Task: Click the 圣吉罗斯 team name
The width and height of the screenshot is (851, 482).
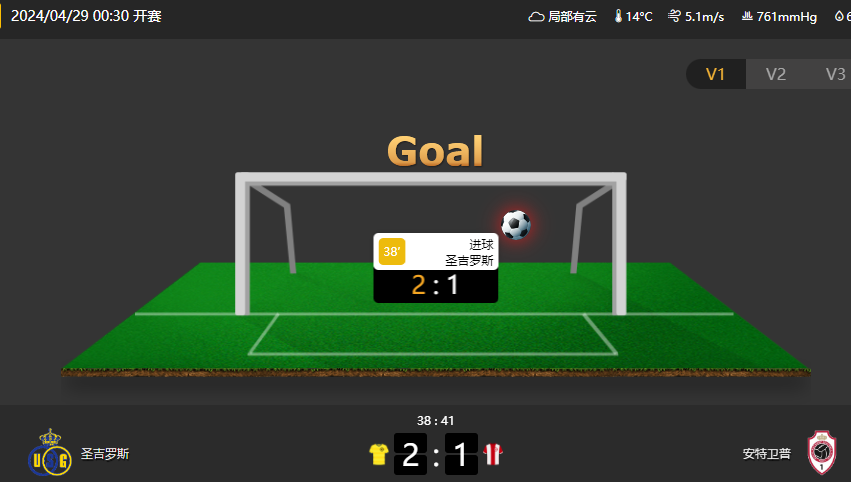Action: pos(105,454)
